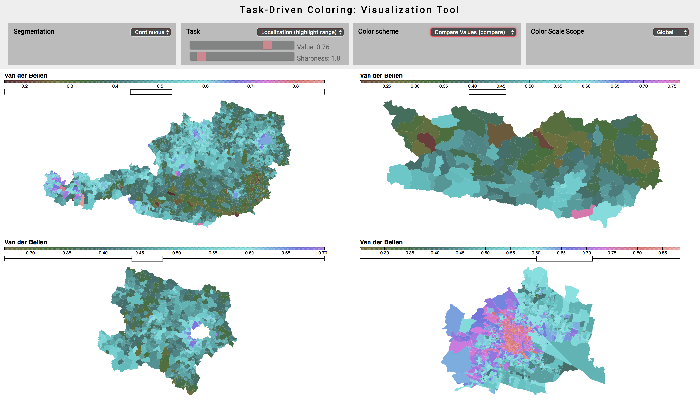Click the Sharpness slider handle at 1.0
Viewport: 700px width, 406px height.
[x=201, y=58]
